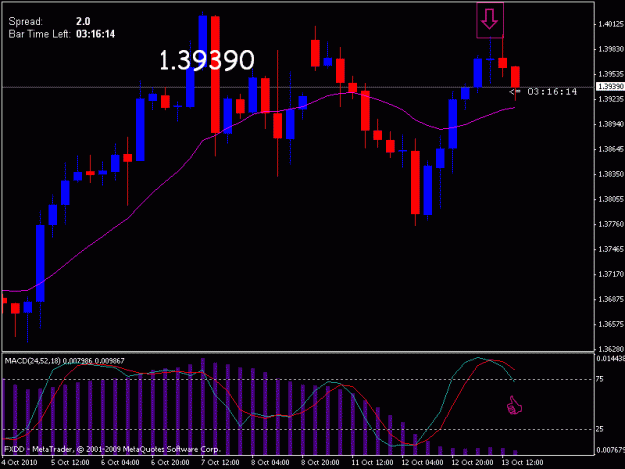Click the Spread label text
This screenshot has height=469, width=625.
click(26, 22)
